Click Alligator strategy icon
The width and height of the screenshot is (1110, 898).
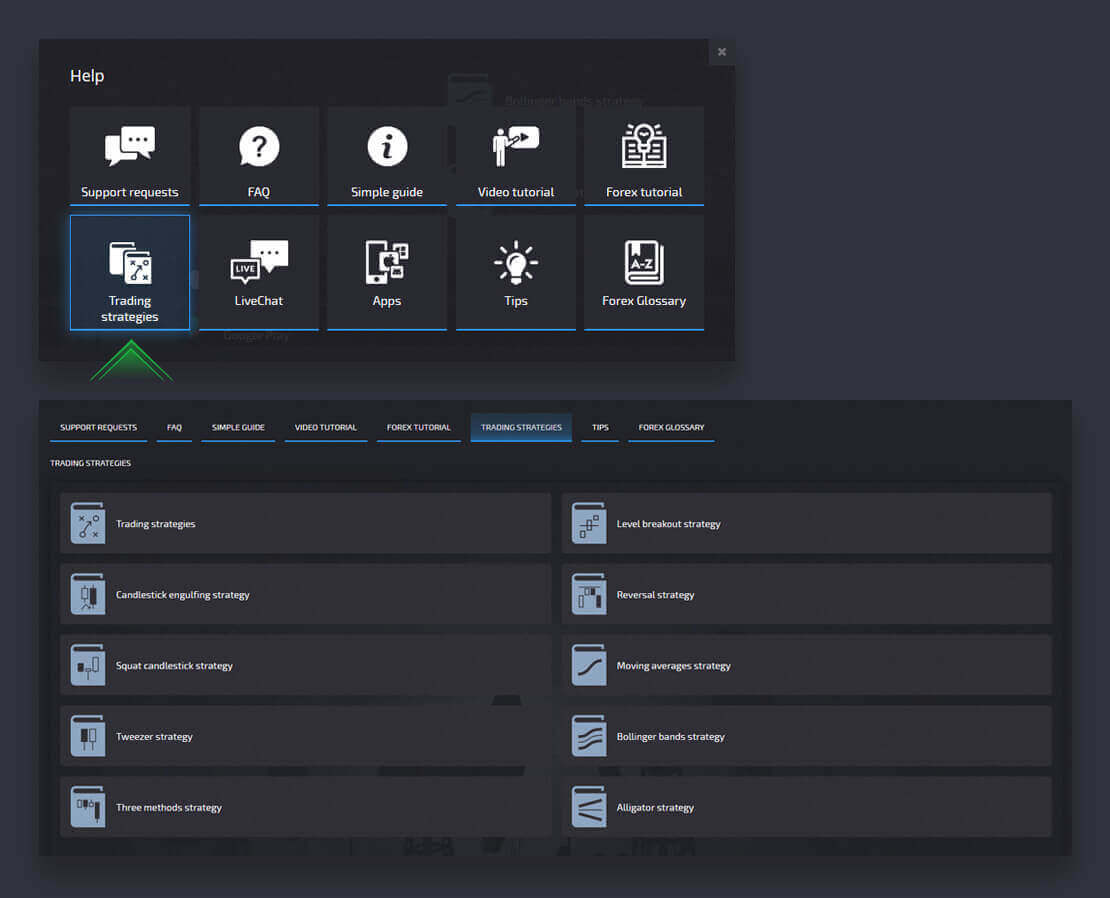click(589, 806)
